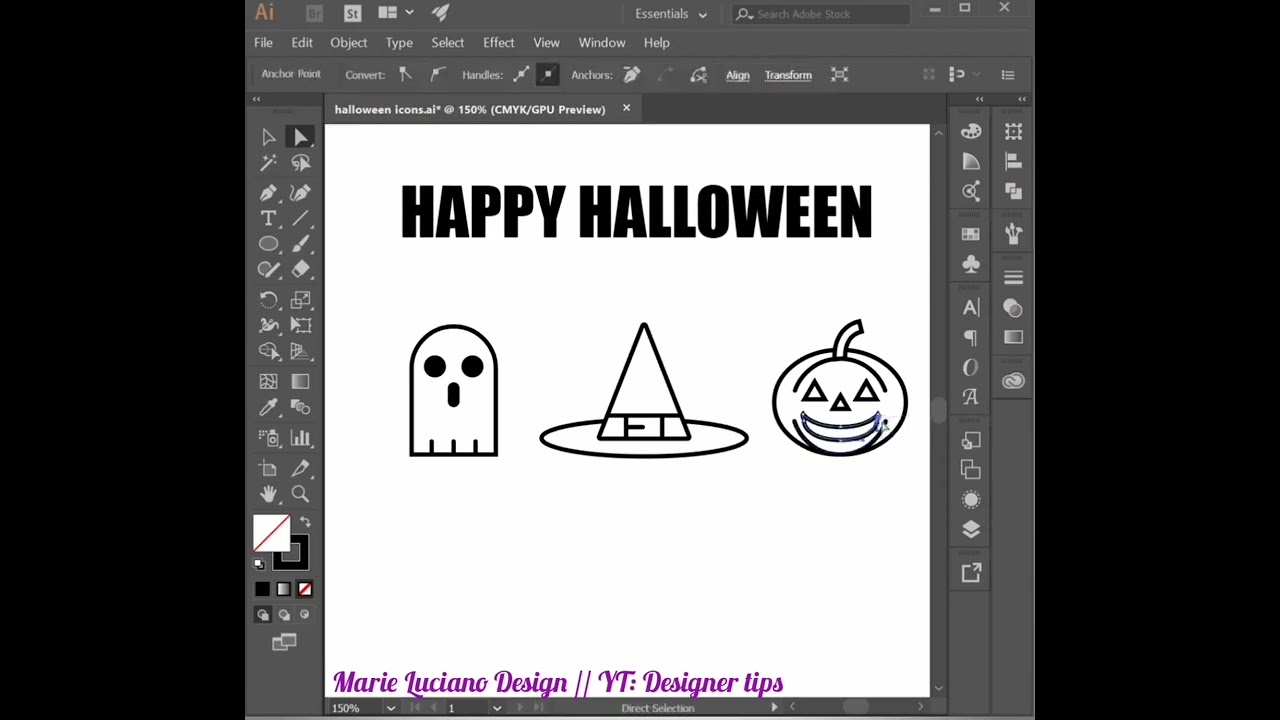Open the zoom level dropdown arrow
This screenshot has width=1280, height=720.
click(x=390, y=708)
